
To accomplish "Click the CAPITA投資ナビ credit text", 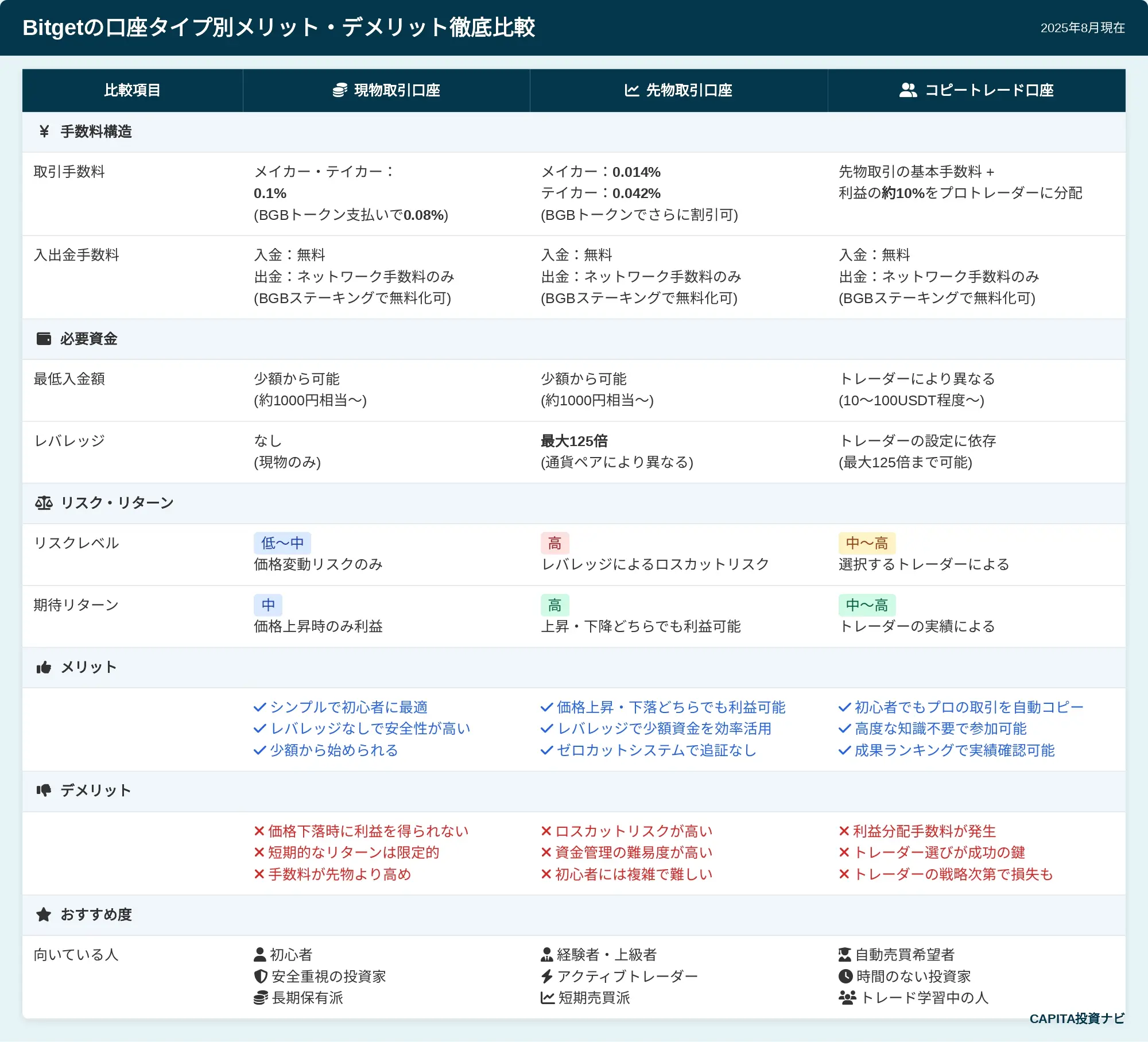I will [x=1077, y=1018].
